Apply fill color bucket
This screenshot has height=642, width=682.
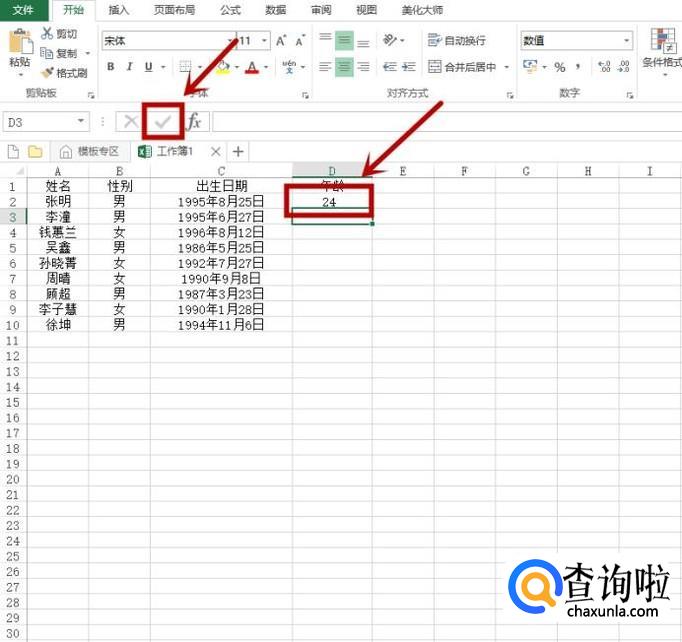223,67
